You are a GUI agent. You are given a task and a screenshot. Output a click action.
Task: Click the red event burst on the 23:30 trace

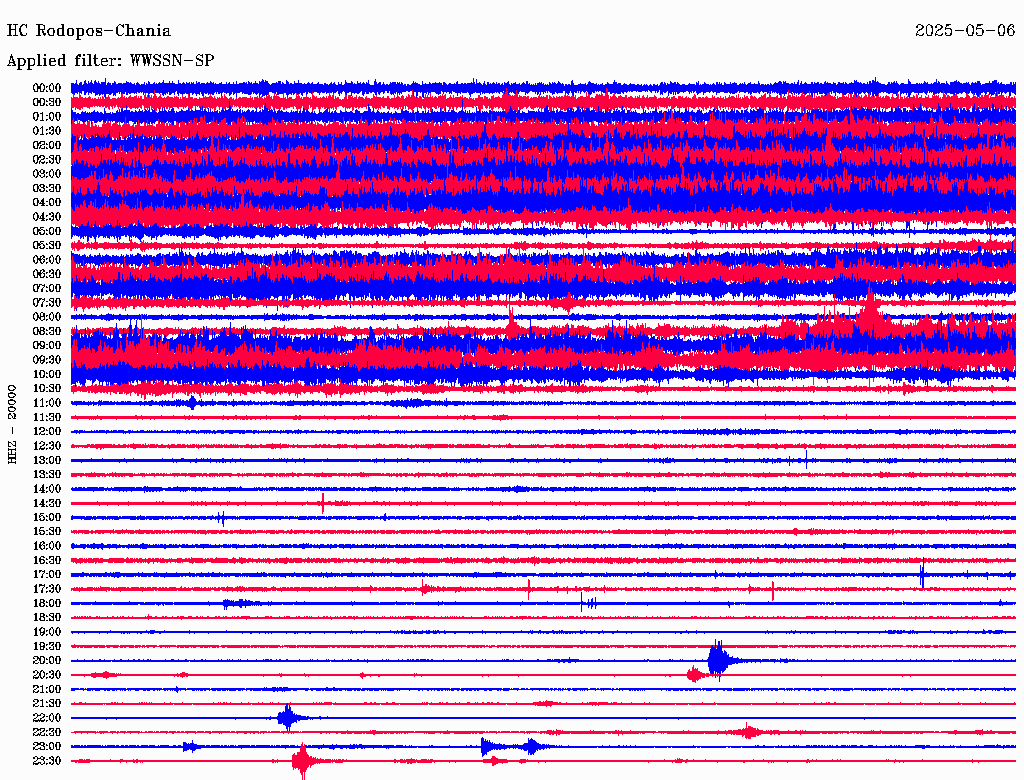(303, 761)
